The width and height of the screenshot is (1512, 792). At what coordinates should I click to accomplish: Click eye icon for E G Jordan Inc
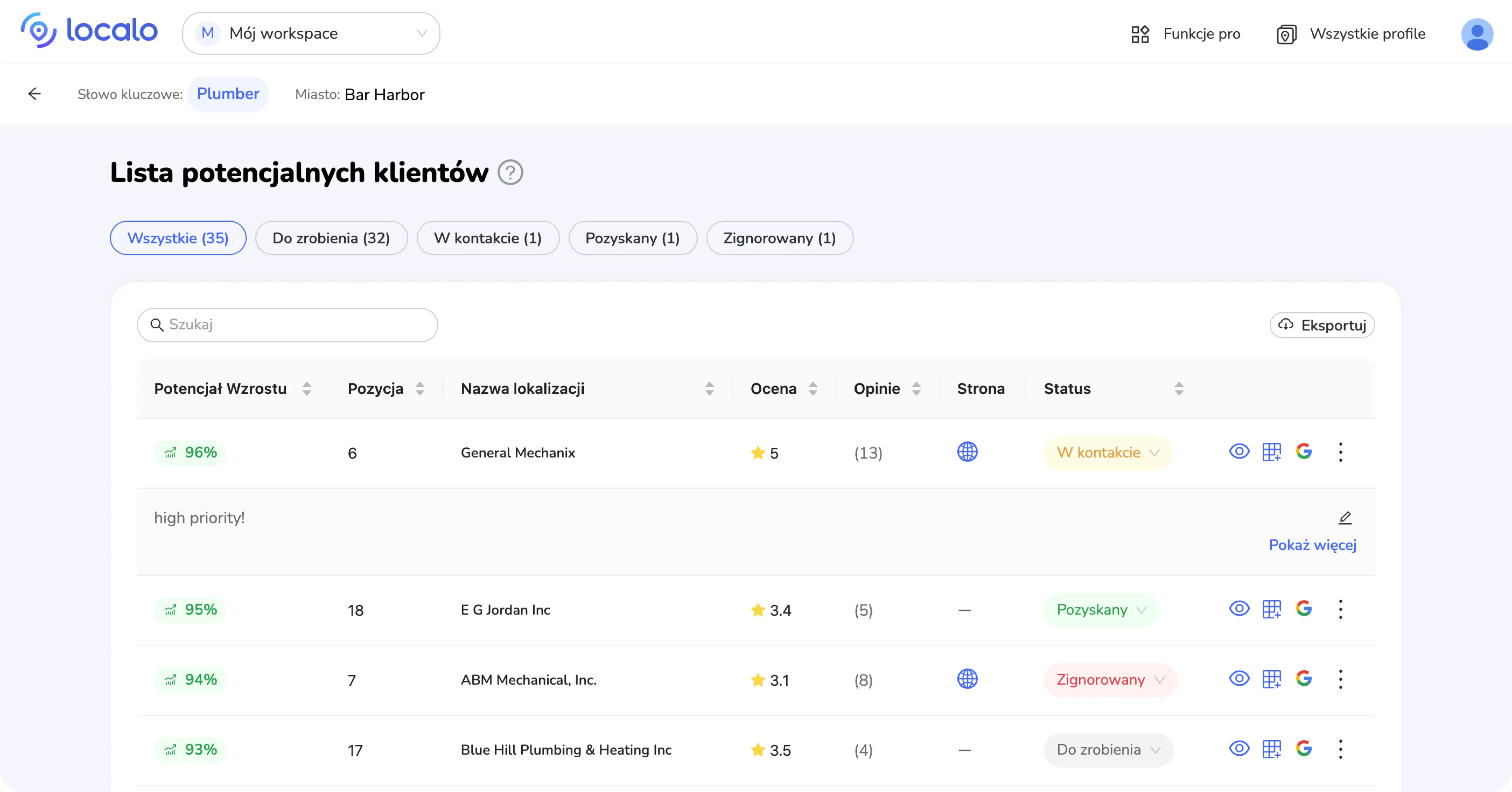click(1239, 609)
